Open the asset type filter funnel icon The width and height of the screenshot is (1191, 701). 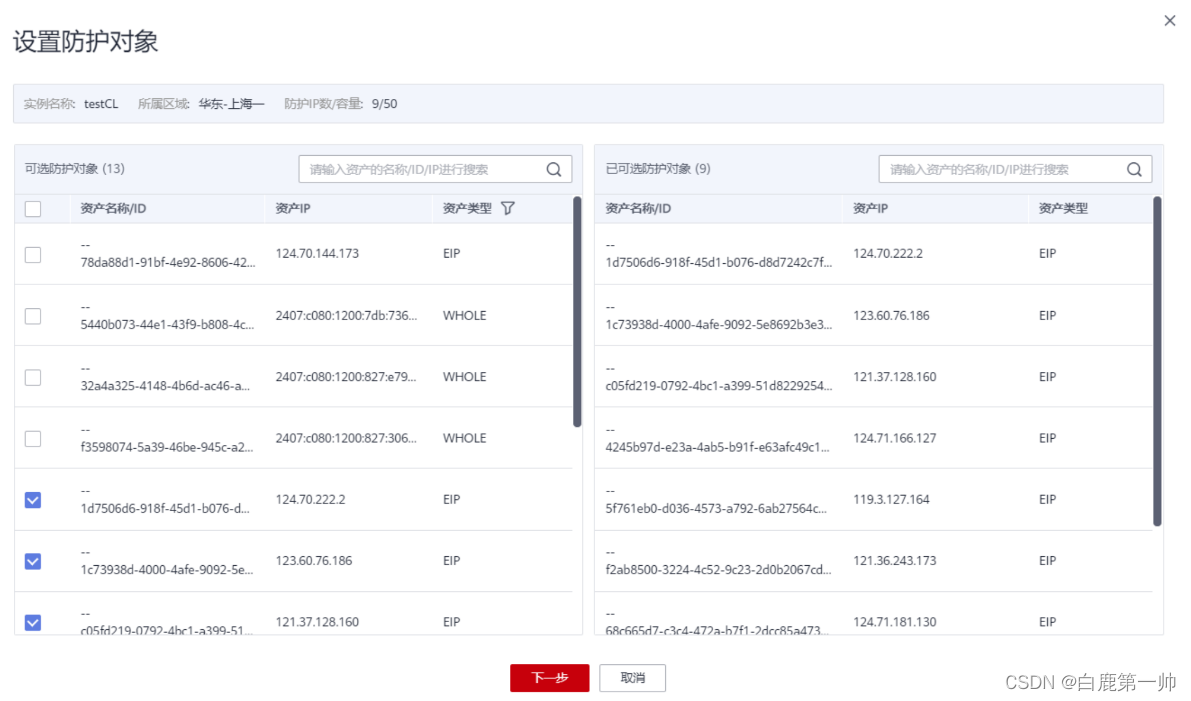click(508, 208)
